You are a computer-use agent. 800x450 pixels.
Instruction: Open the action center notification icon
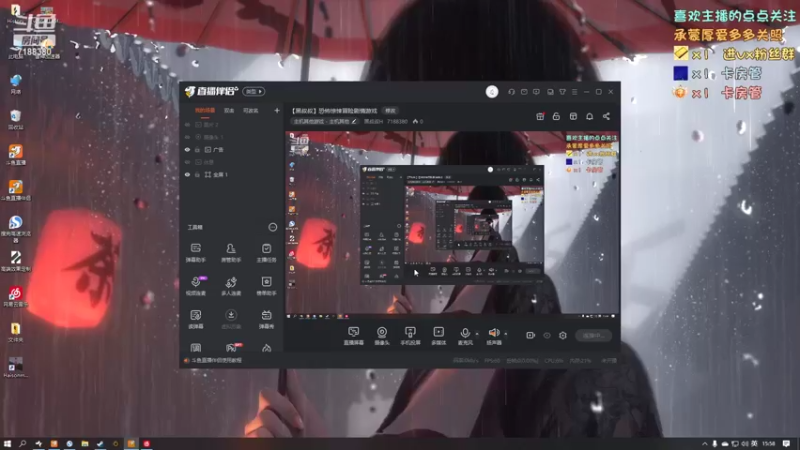pyautogui.click(x=786, y=444)
